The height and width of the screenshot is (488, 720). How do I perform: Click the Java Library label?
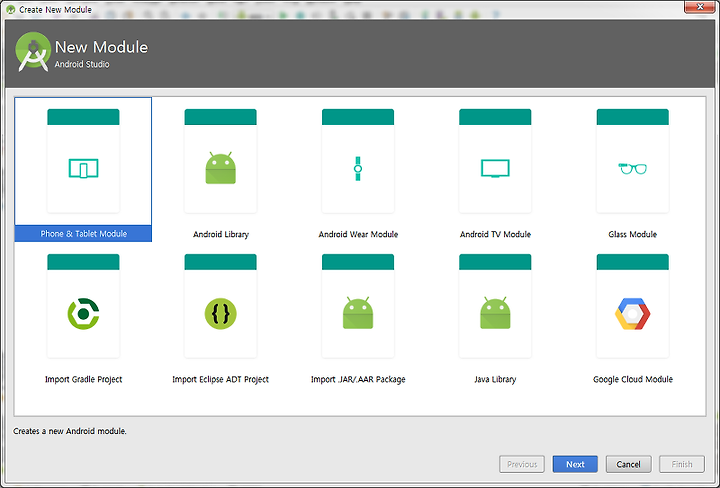(495, 379)
